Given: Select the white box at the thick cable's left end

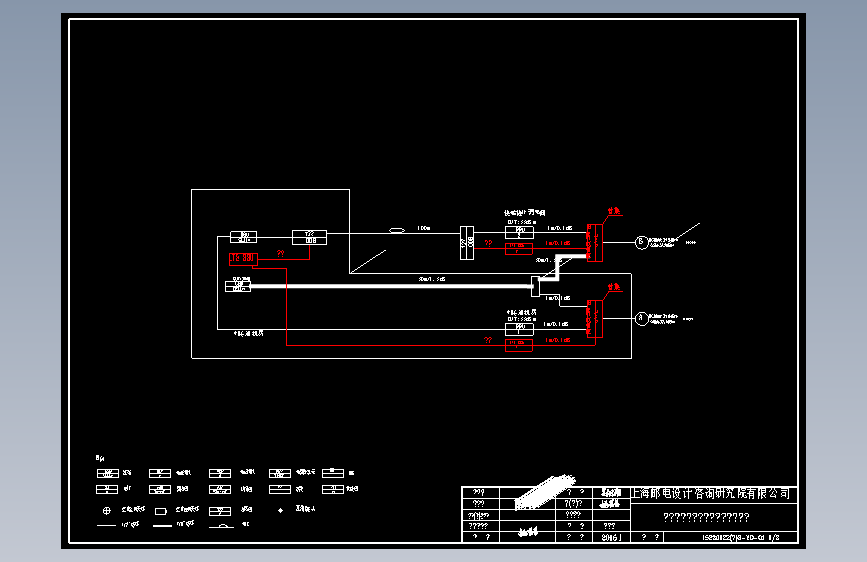Looking at the screenshot, I should tap(238, 287).
